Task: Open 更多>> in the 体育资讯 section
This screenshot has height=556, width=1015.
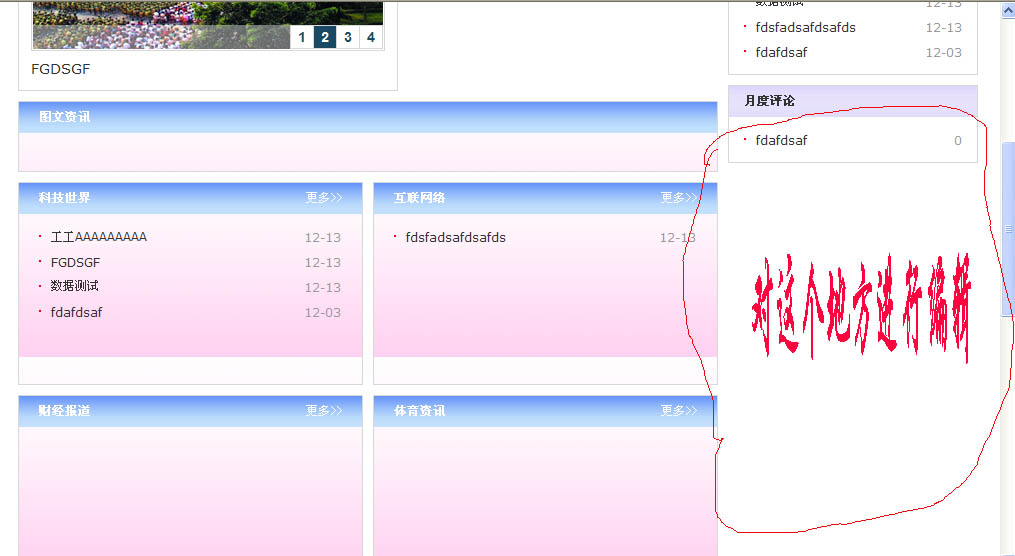Action: [x=679, y=411]
